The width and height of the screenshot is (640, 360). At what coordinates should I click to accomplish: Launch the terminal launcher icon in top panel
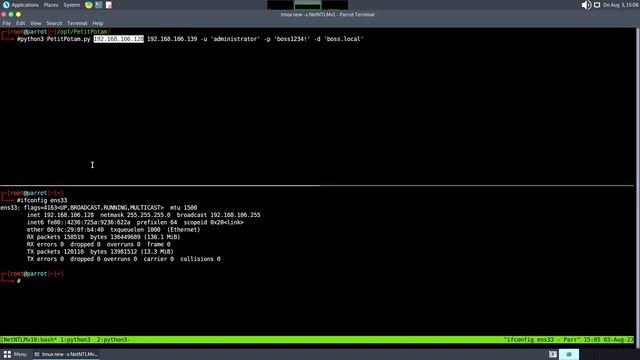coord(99,5)
